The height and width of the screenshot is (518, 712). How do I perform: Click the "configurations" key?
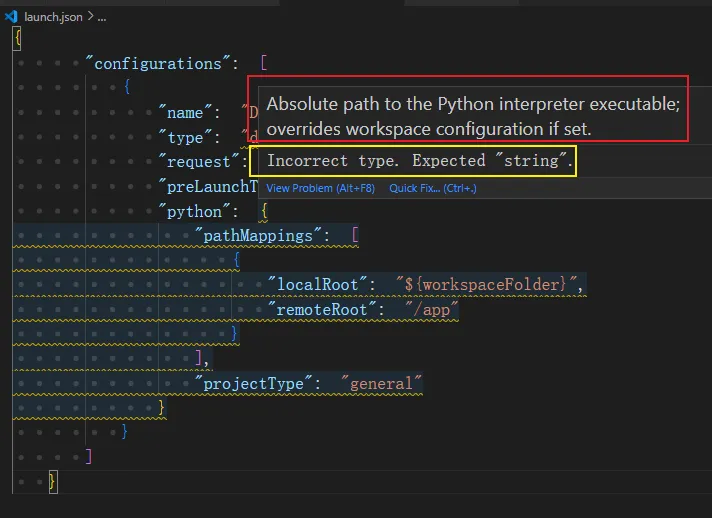tap(158, 64)
